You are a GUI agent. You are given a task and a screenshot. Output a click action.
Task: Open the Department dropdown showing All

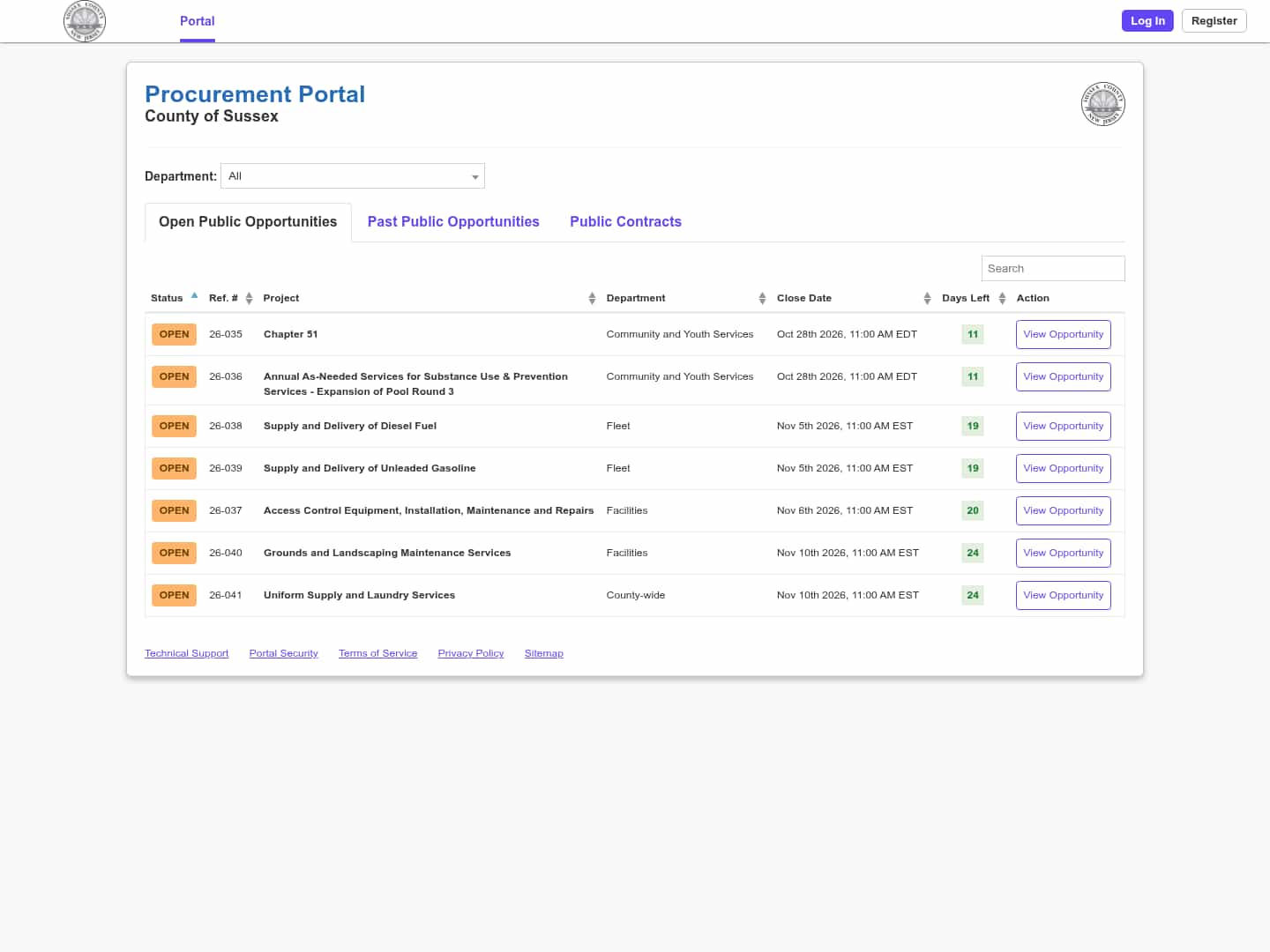point(353,176)
